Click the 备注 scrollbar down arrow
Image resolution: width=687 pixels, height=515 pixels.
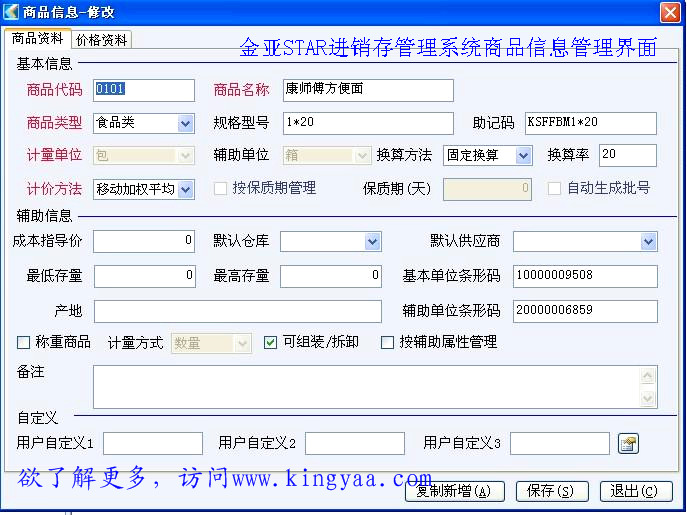click(649, 399)
